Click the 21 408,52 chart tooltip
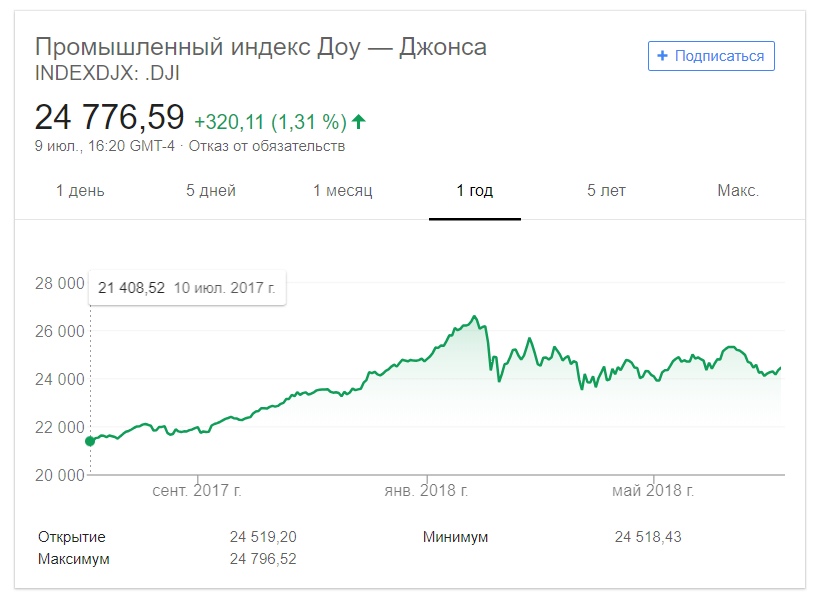This screenshot has width=819, height=603. (187, 288)
